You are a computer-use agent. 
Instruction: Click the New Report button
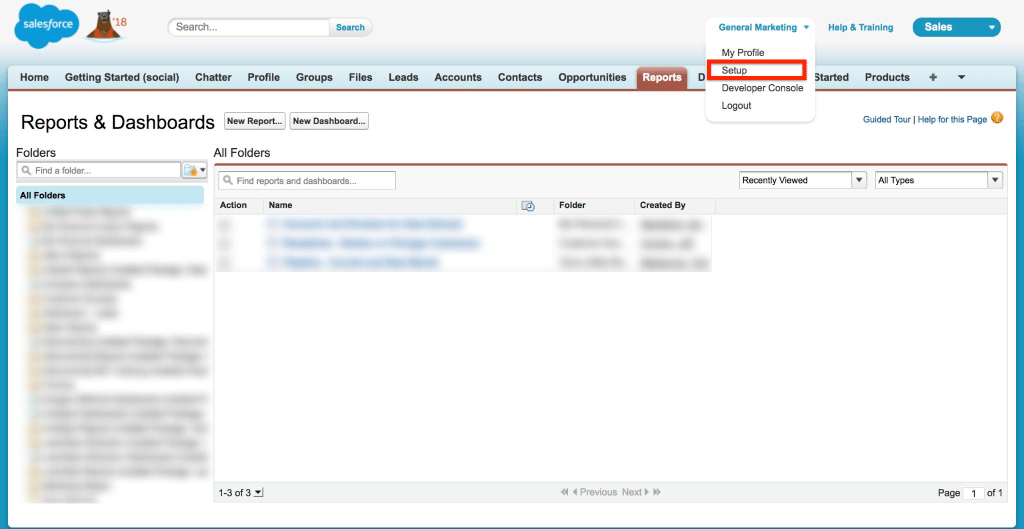[255, 121]
